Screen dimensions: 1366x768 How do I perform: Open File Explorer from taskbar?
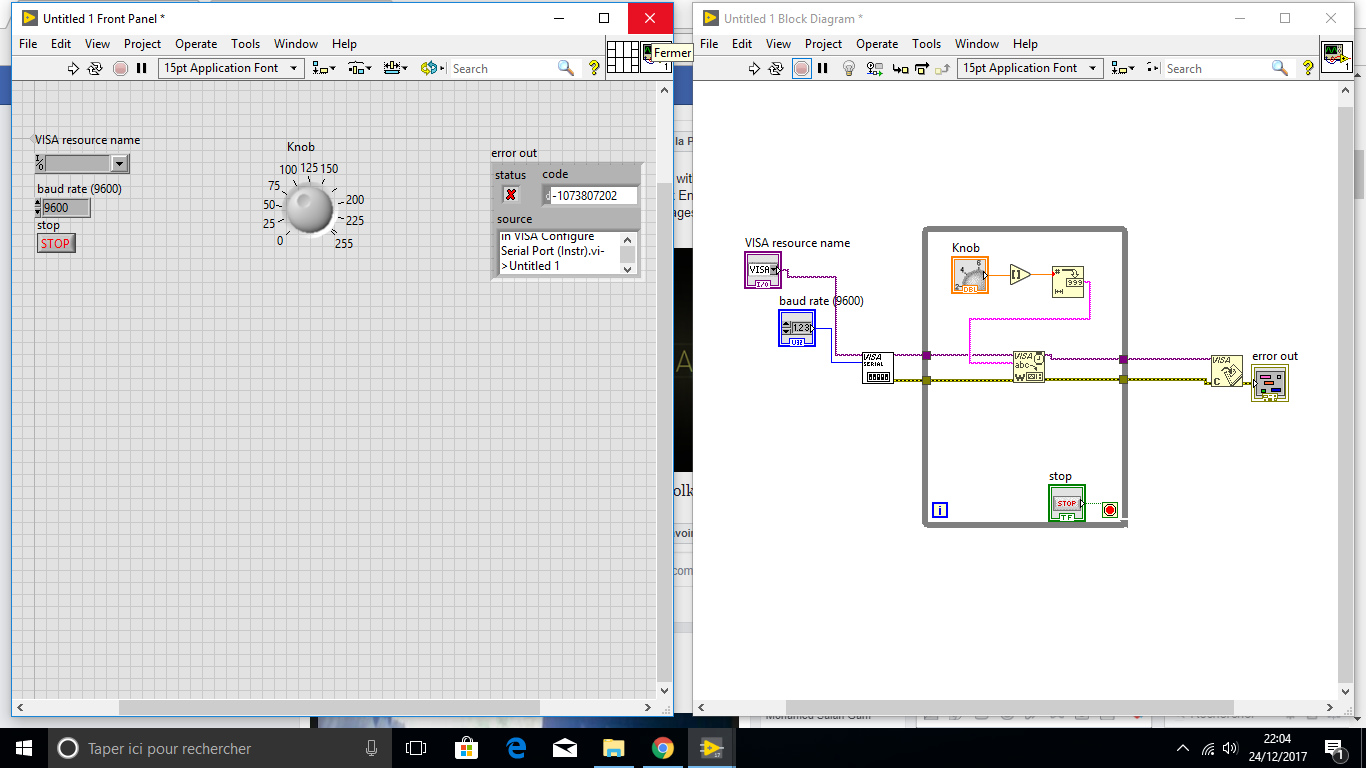click(x=613, y=748)
